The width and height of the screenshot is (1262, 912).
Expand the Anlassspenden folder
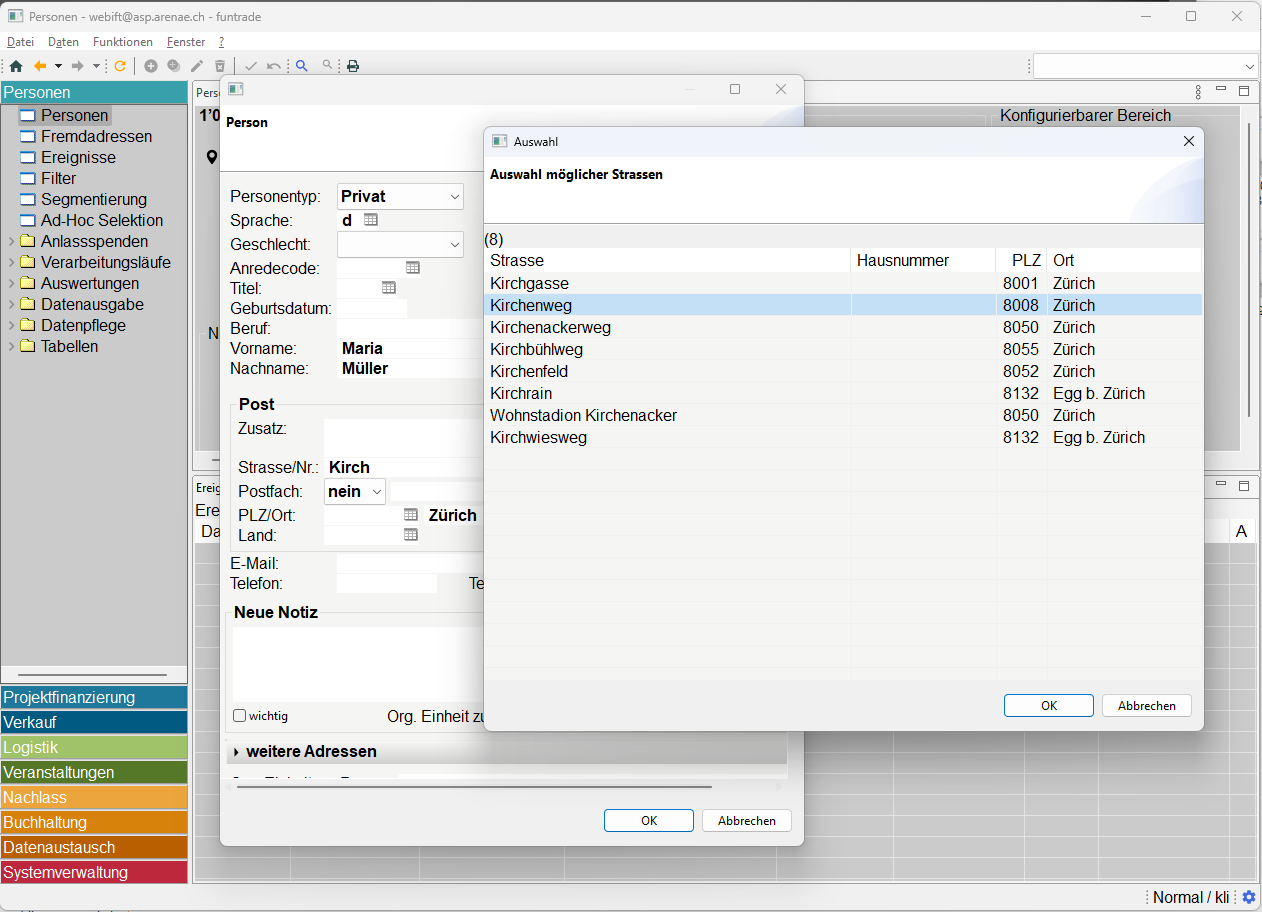click(11, 242)
